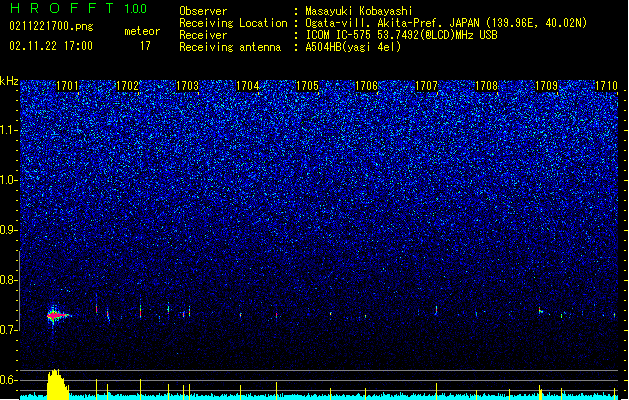Select the A504HB(yagi 4el) antenna text
Viewport: 629px width, 400px height.
(353, 47)
